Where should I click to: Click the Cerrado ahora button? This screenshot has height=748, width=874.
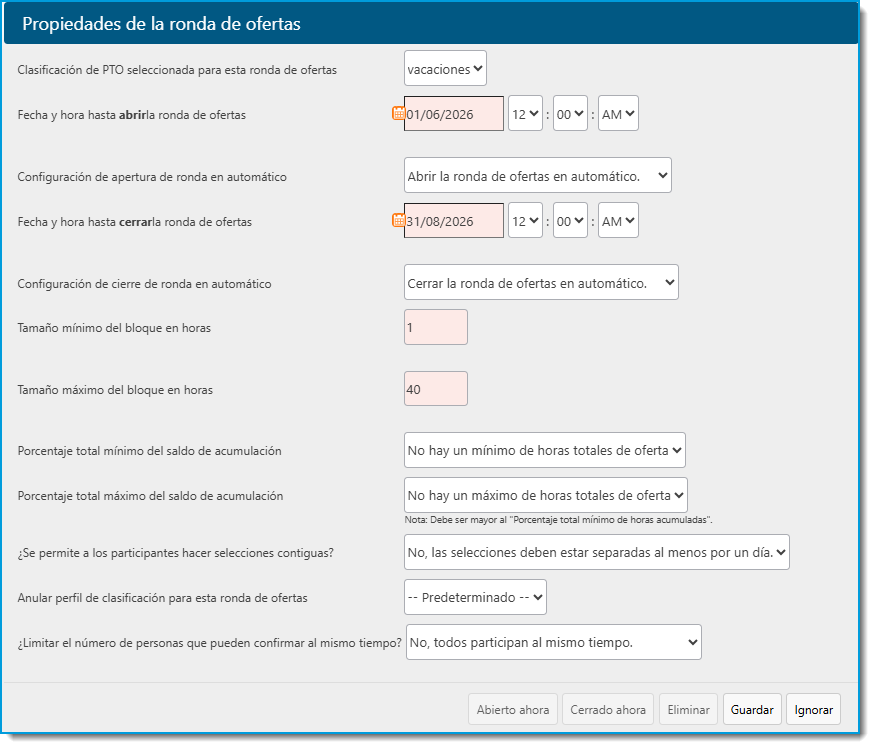coord(608,710)
